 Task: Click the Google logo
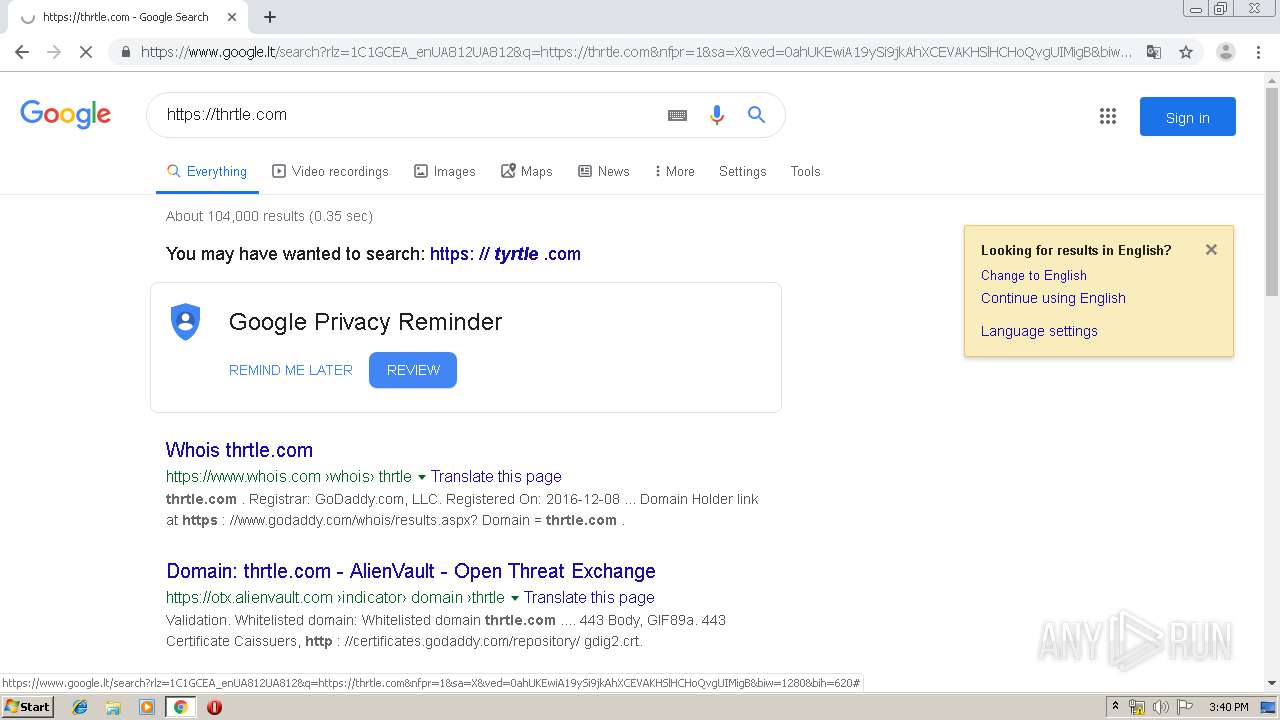point(65,114)
